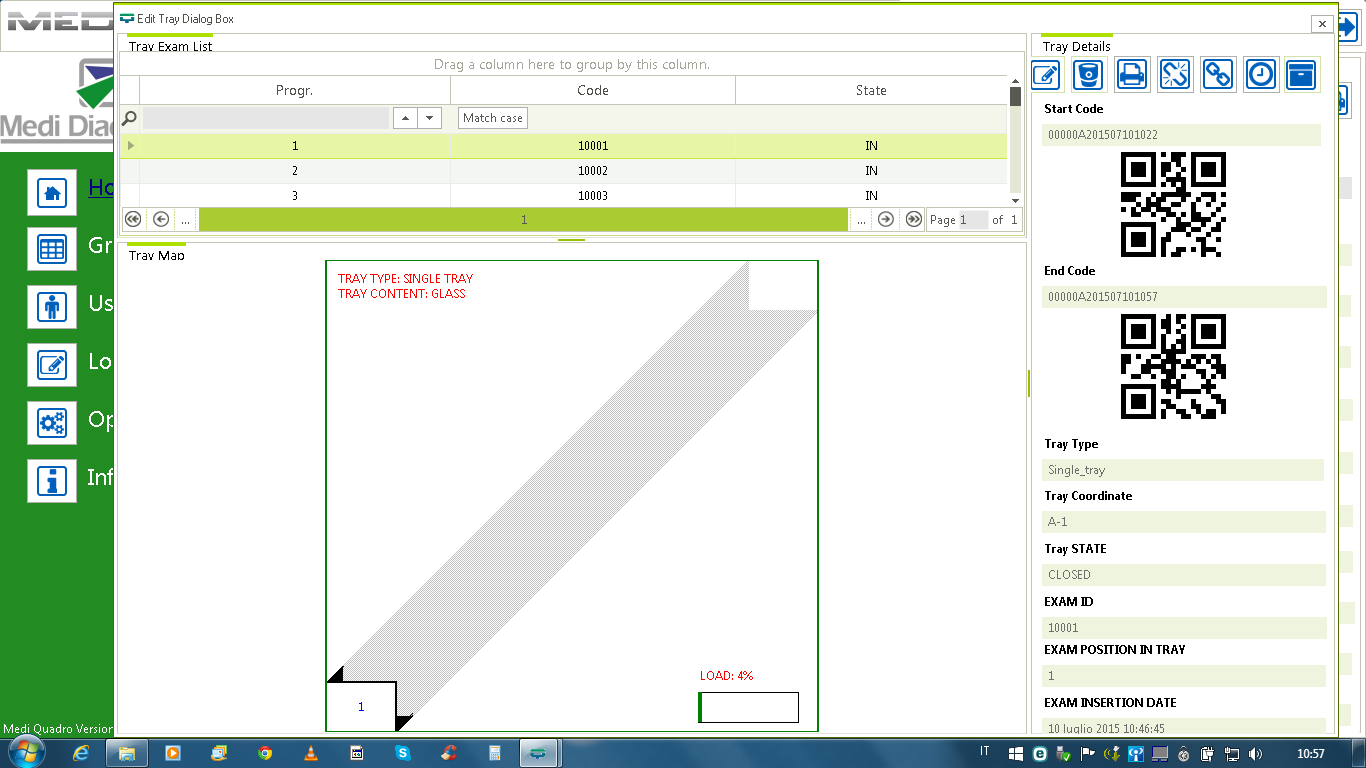Open the clock history icon
Image resolution: width=1366 pixels, height=768 pixels.
pyautogui.click(x=1261, y=74)
